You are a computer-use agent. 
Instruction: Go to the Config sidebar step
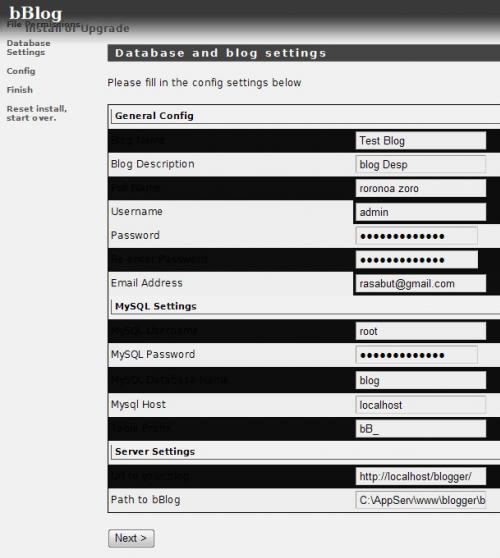click(x=21, y=71)
